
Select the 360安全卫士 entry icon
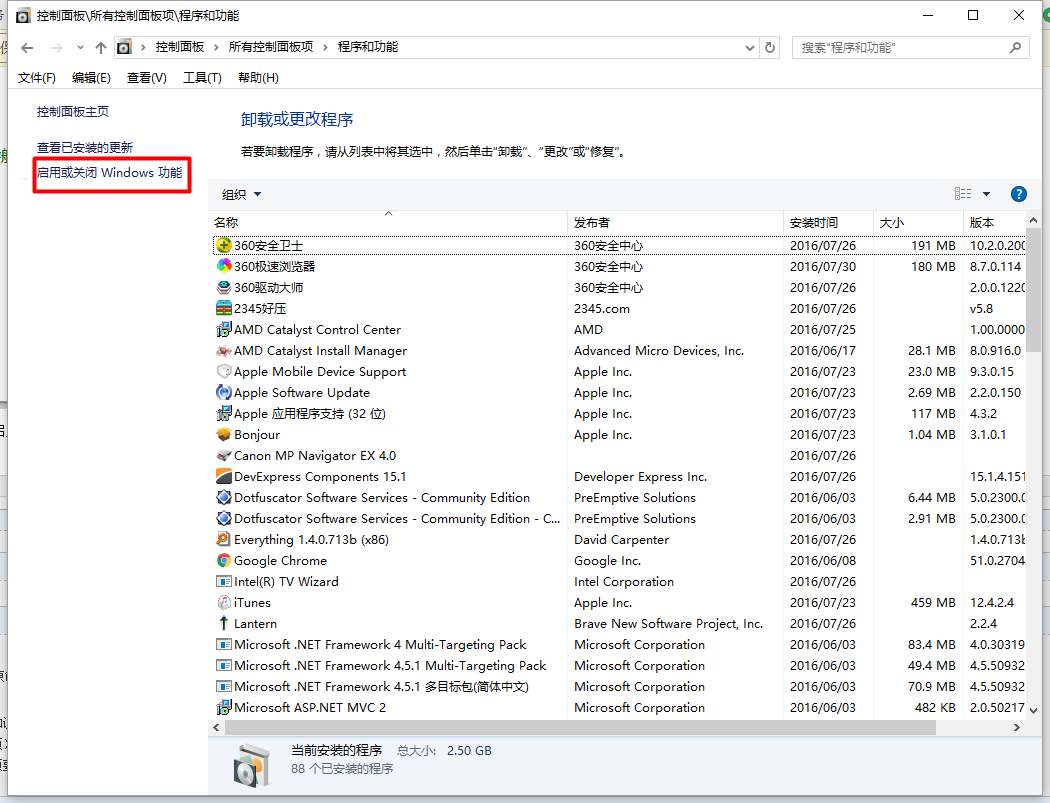(x=222, y=245)
